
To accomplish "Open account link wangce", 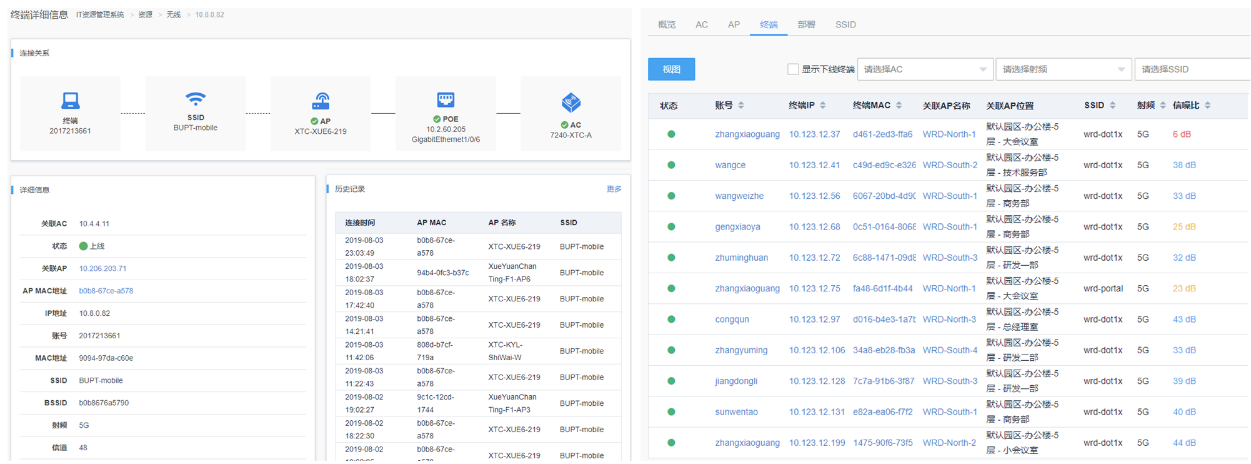I will coord(730,165).
